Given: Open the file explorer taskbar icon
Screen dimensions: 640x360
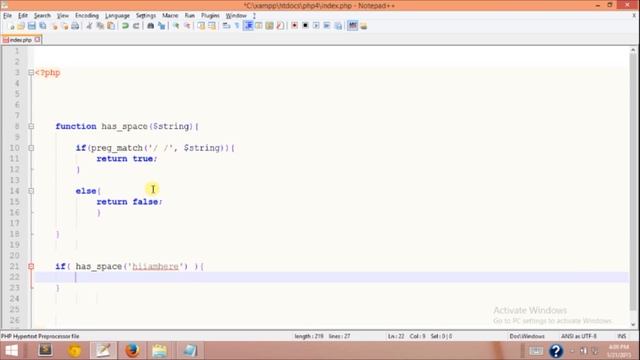Looking at the screenshot, I should (160, 351).
